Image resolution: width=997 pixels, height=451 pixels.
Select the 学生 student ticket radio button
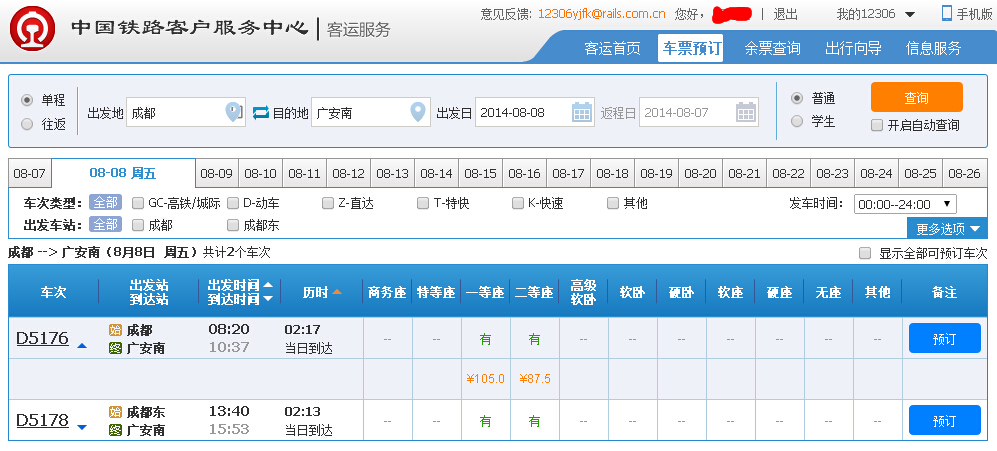tap(797, 122)
